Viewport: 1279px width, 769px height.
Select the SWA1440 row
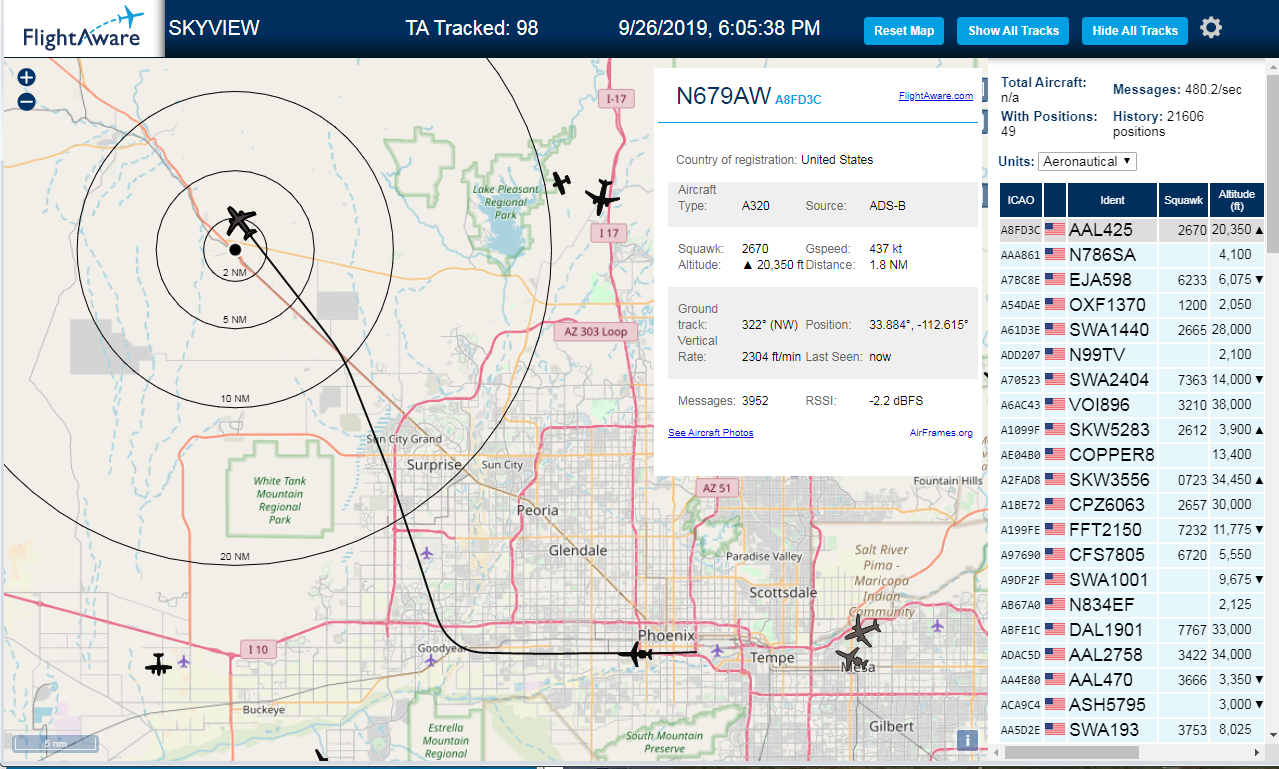(x=1133, y=330)
